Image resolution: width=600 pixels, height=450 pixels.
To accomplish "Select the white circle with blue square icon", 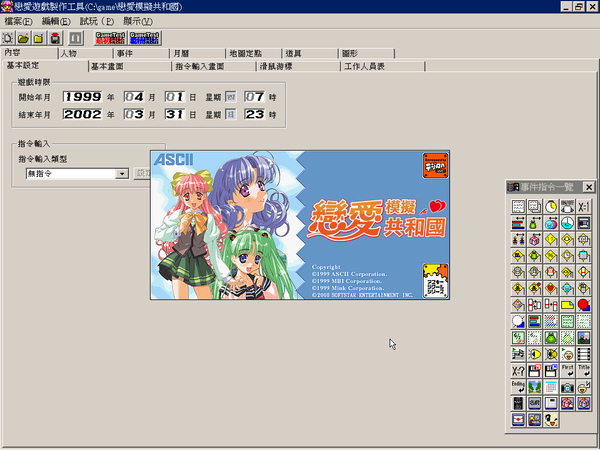I will (x=518, y=321).
